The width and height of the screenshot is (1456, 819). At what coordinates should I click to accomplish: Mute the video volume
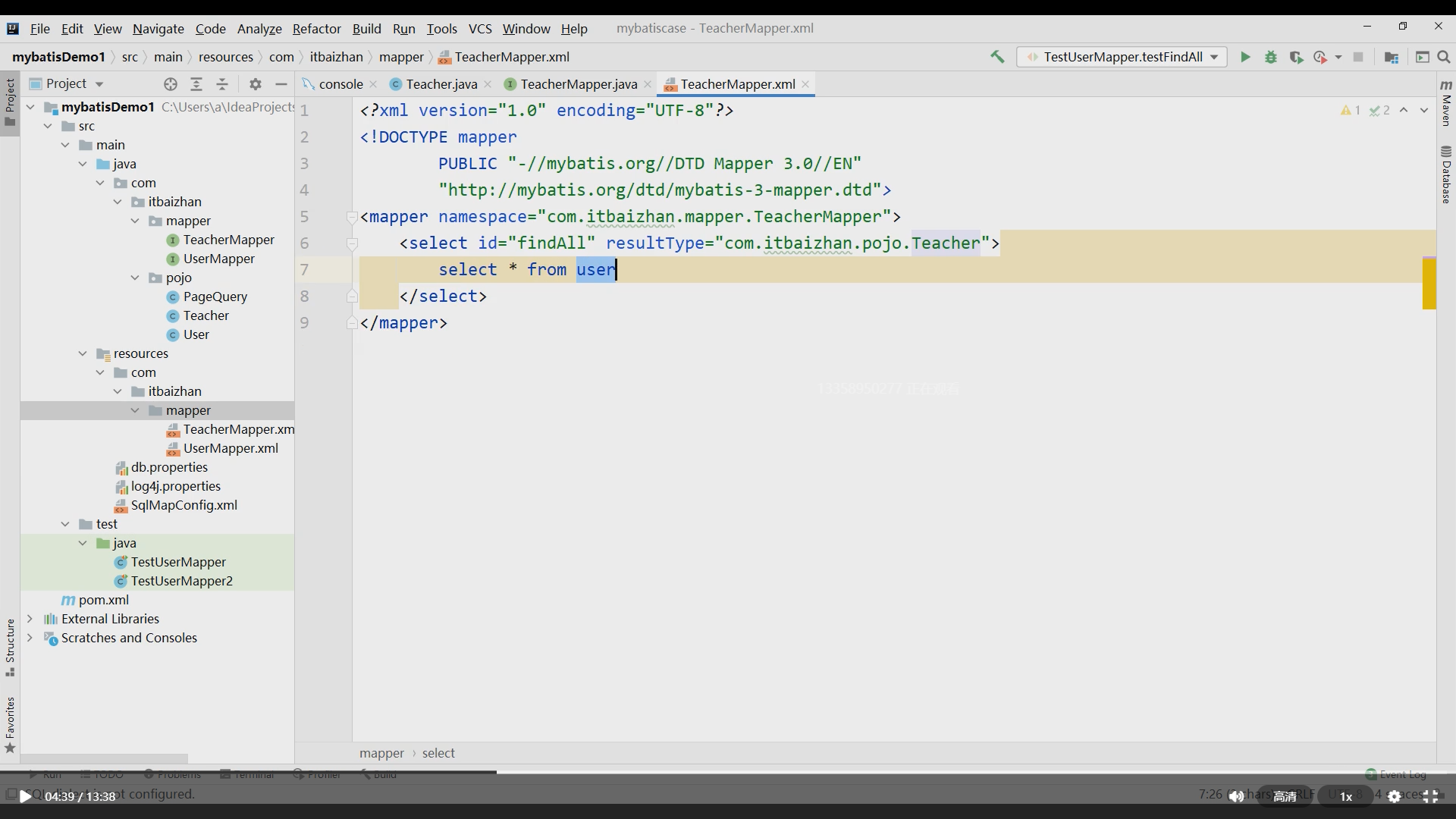[x=1236, y=796]
